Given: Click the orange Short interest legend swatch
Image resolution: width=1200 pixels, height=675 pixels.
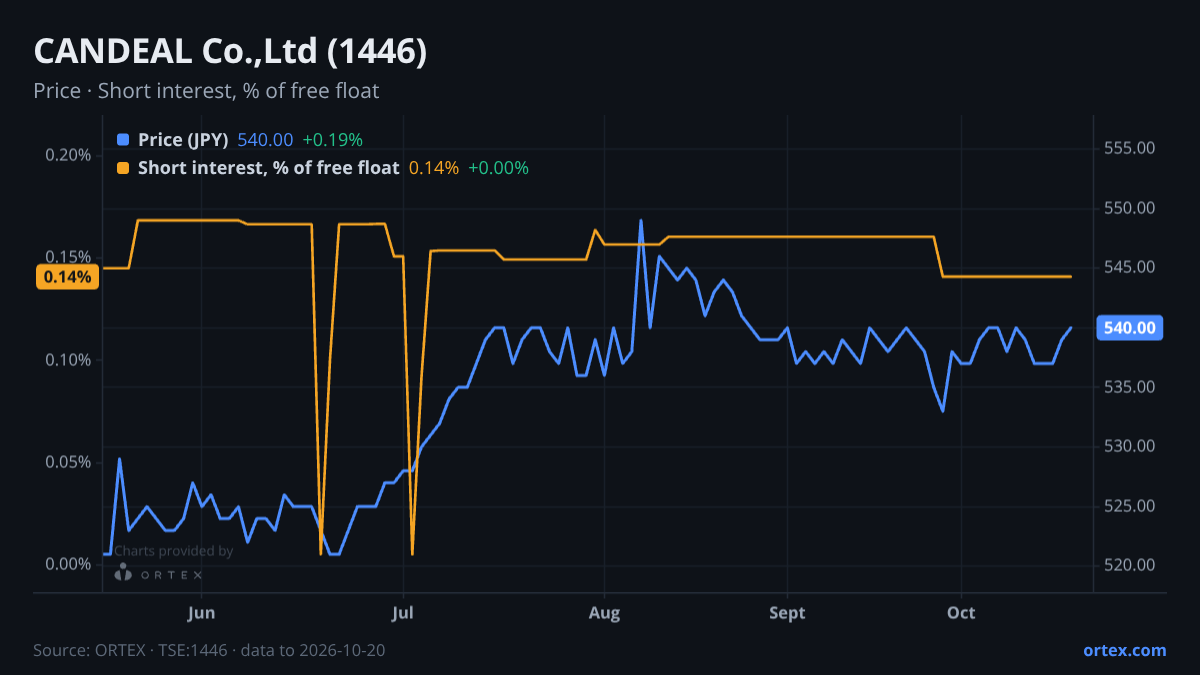Looking at the screenshot, I should [123, 168].
